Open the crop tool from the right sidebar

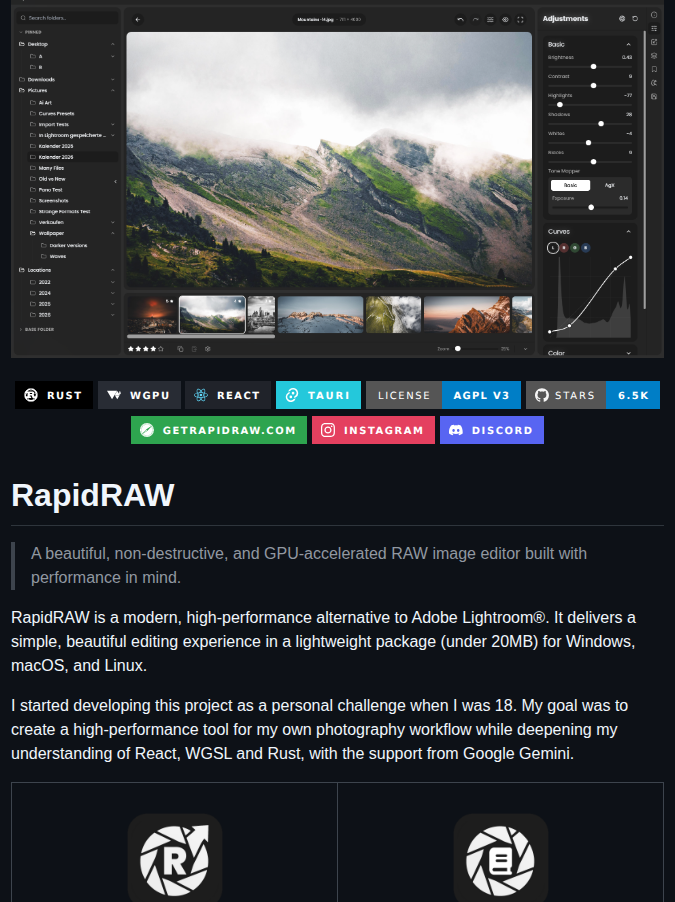tap(654, 42)
